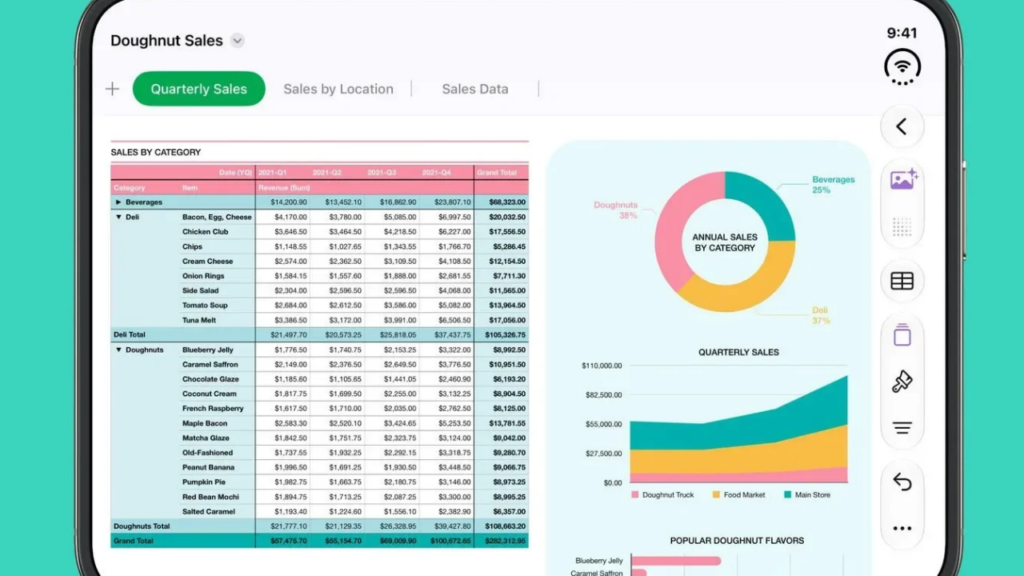Open the insert media image icon
1024x576 pixels.
pyautogui.click(x=903, y=179)
